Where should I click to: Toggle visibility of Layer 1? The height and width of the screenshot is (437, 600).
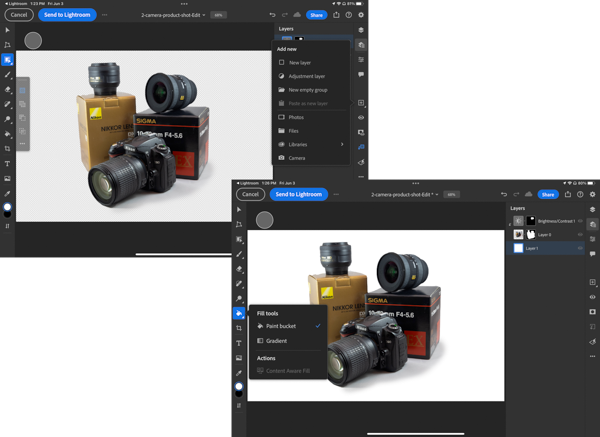coord(580,248)
